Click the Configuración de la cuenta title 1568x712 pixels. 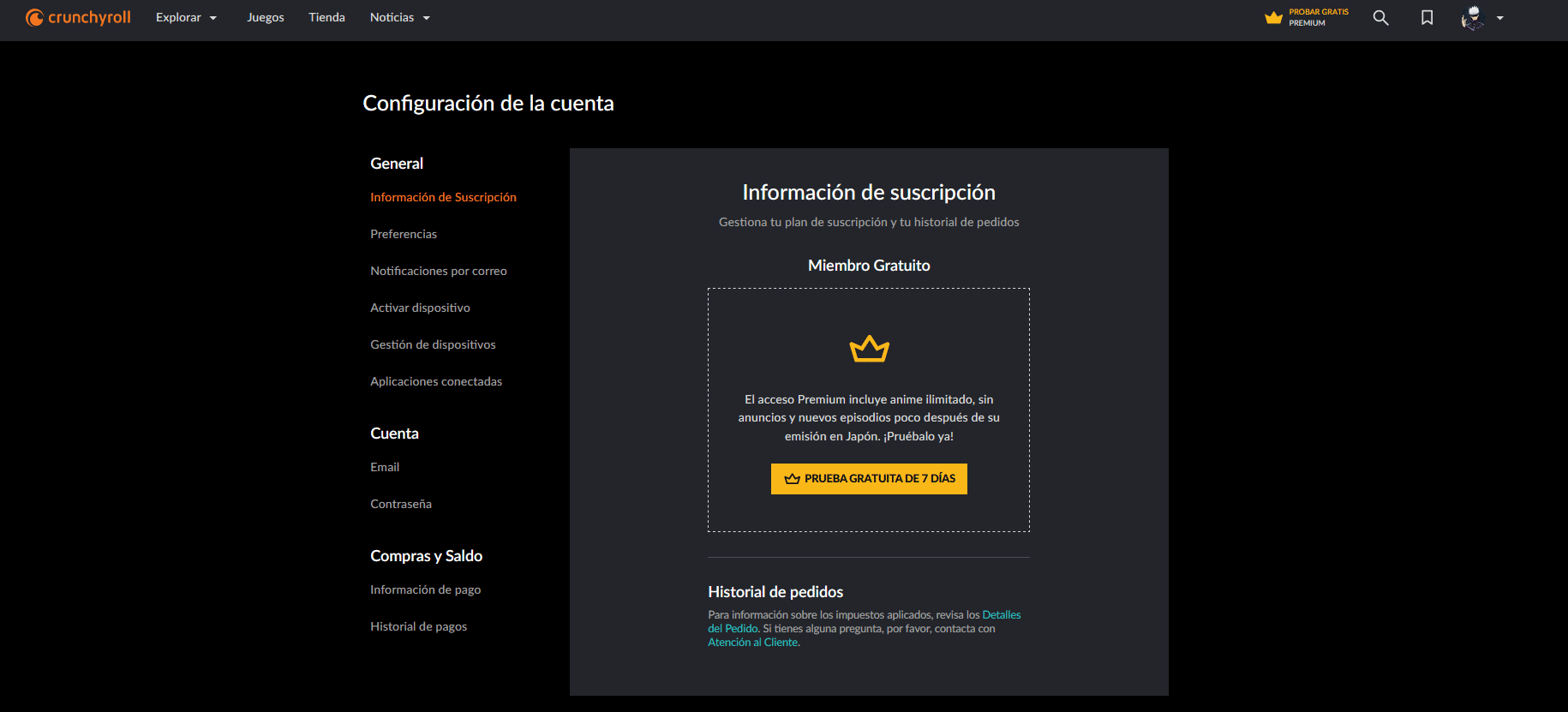(488, 103)
